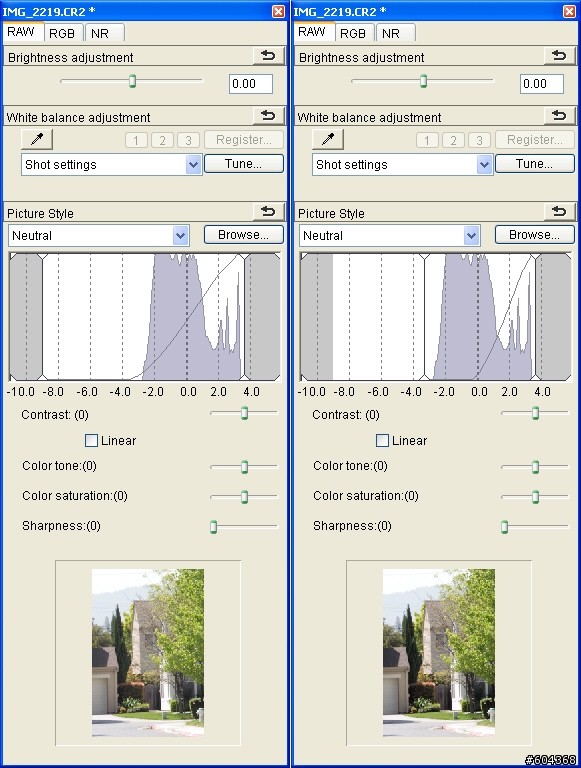
Task: Click white balance preset 1, left panel
Action: [x=136, y=141]
